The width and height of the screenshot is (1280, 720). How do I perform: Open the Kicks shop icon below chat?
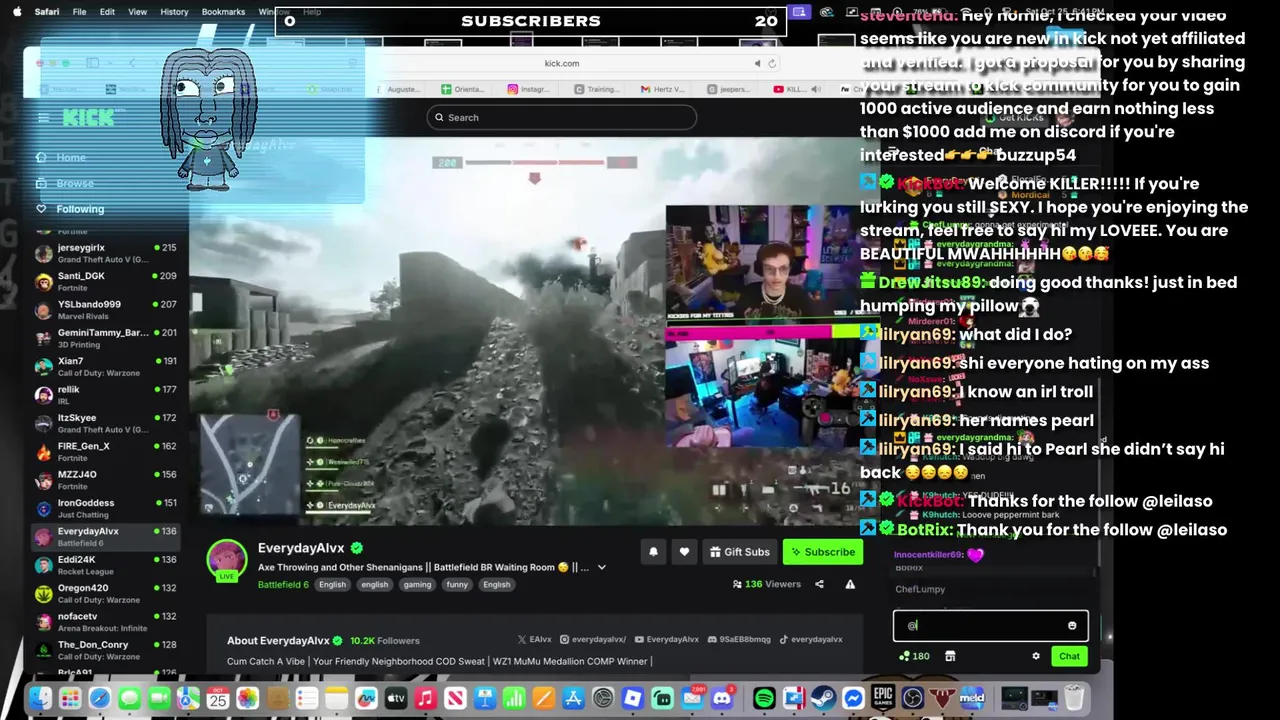[950, 656]
